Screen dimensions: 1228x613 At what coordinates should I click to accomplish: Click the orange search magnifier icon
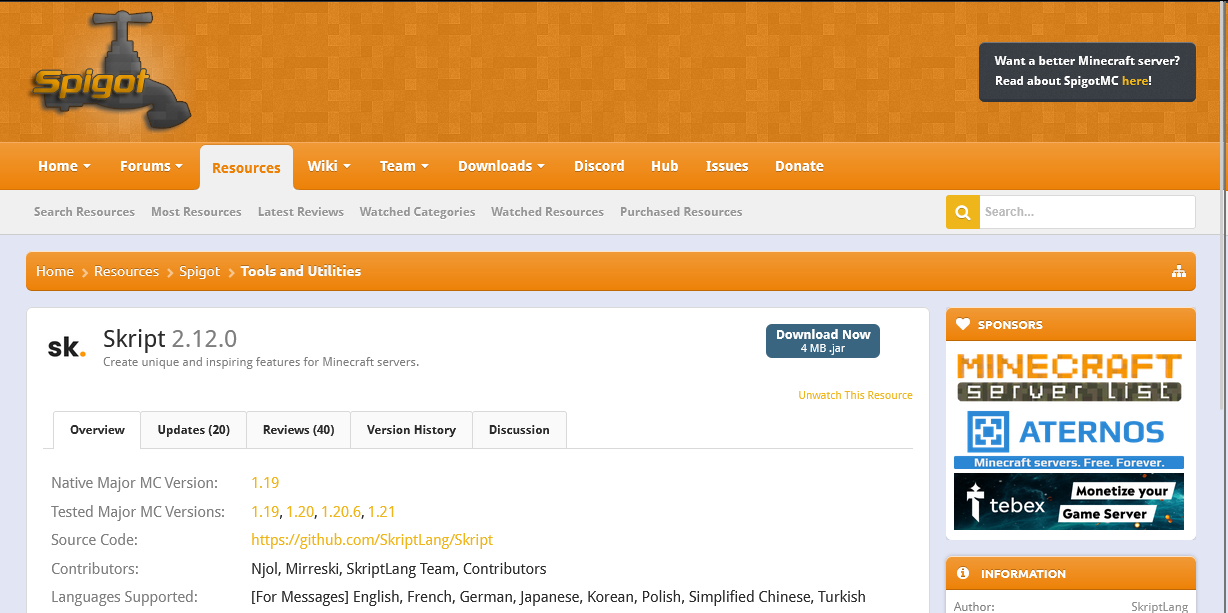[962, 212]
